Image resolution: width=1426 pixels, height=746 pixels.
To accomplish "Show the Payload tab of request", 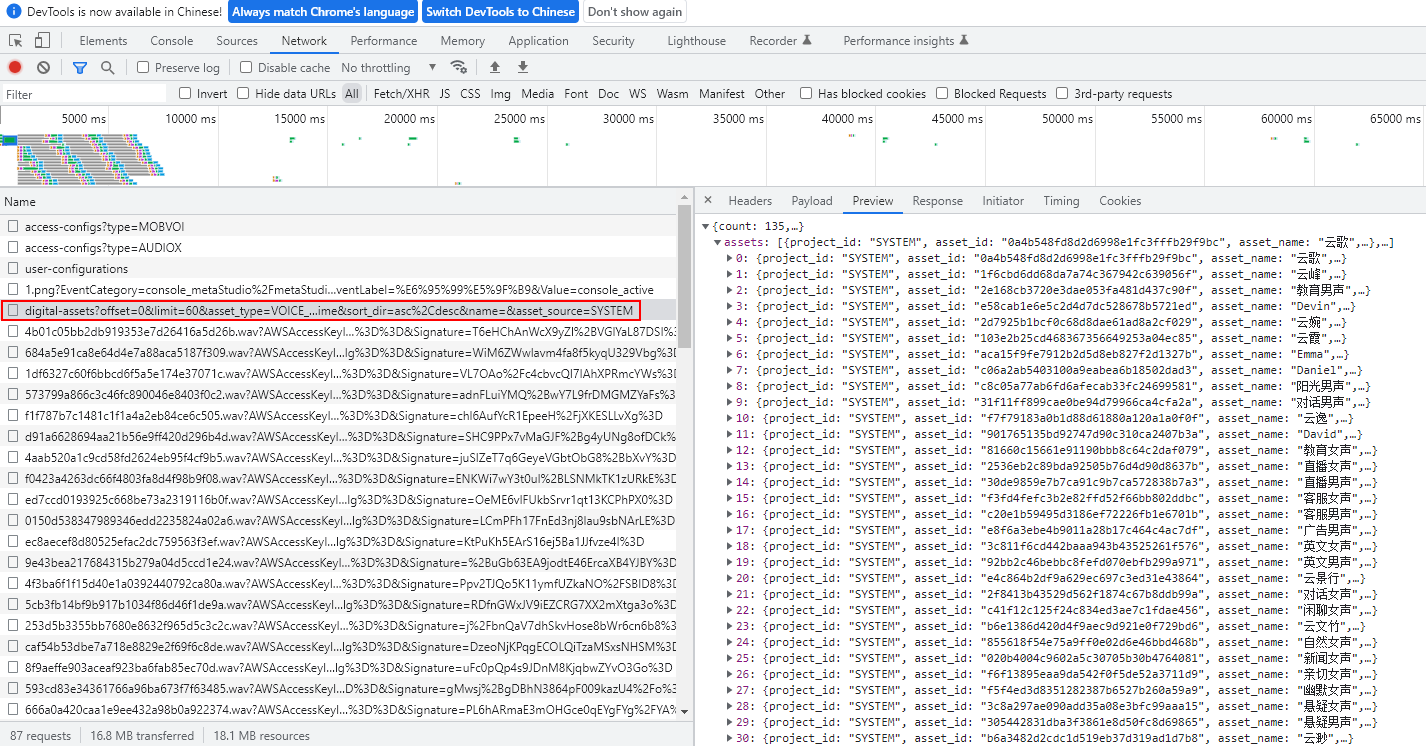I will 811,201.
